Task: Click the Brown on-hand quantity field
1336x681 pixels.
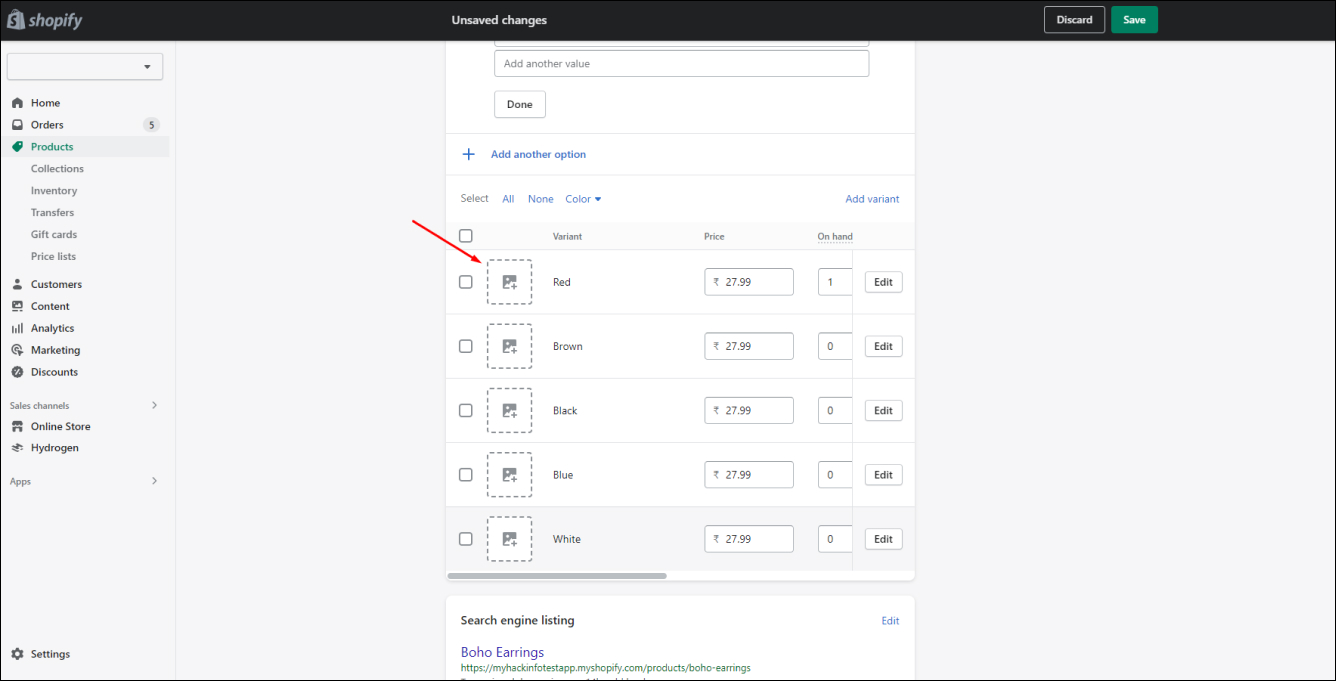Action: (x=835, y=346)
